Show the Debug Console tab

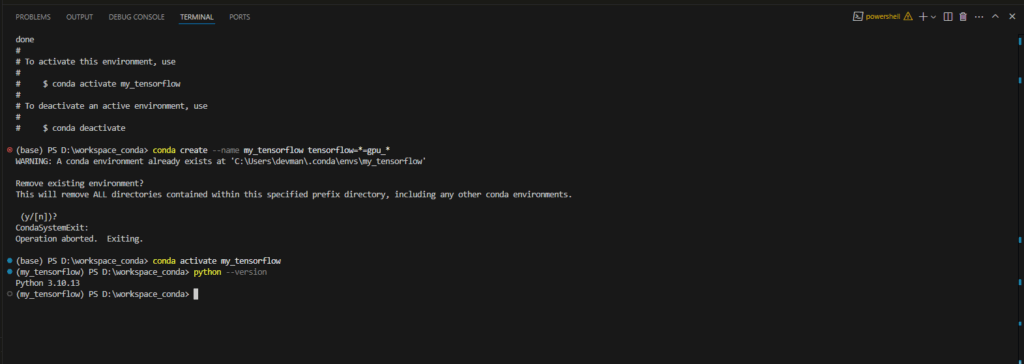pos(136,17)
